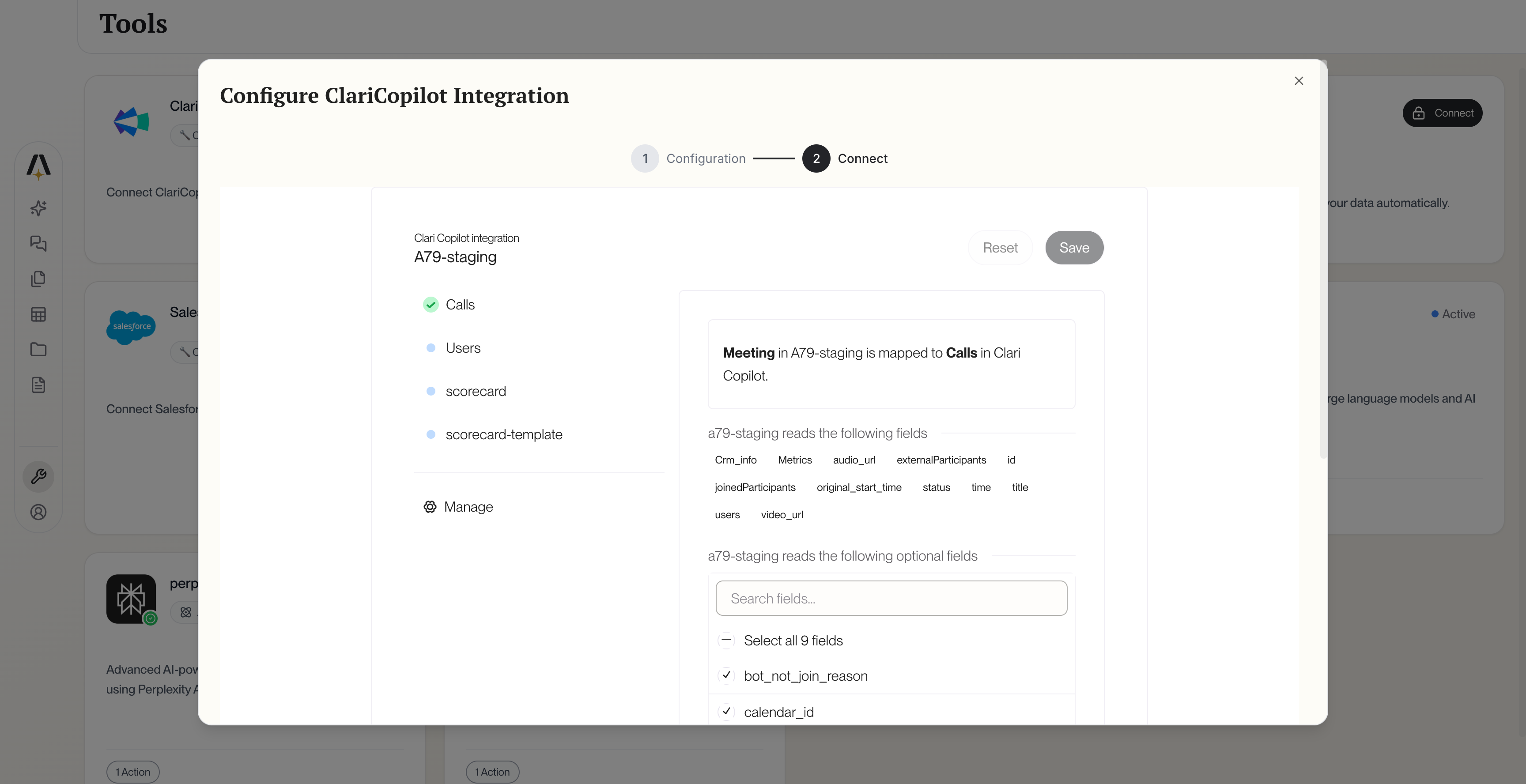Open the folder icon in sidebar

point(38,349)
